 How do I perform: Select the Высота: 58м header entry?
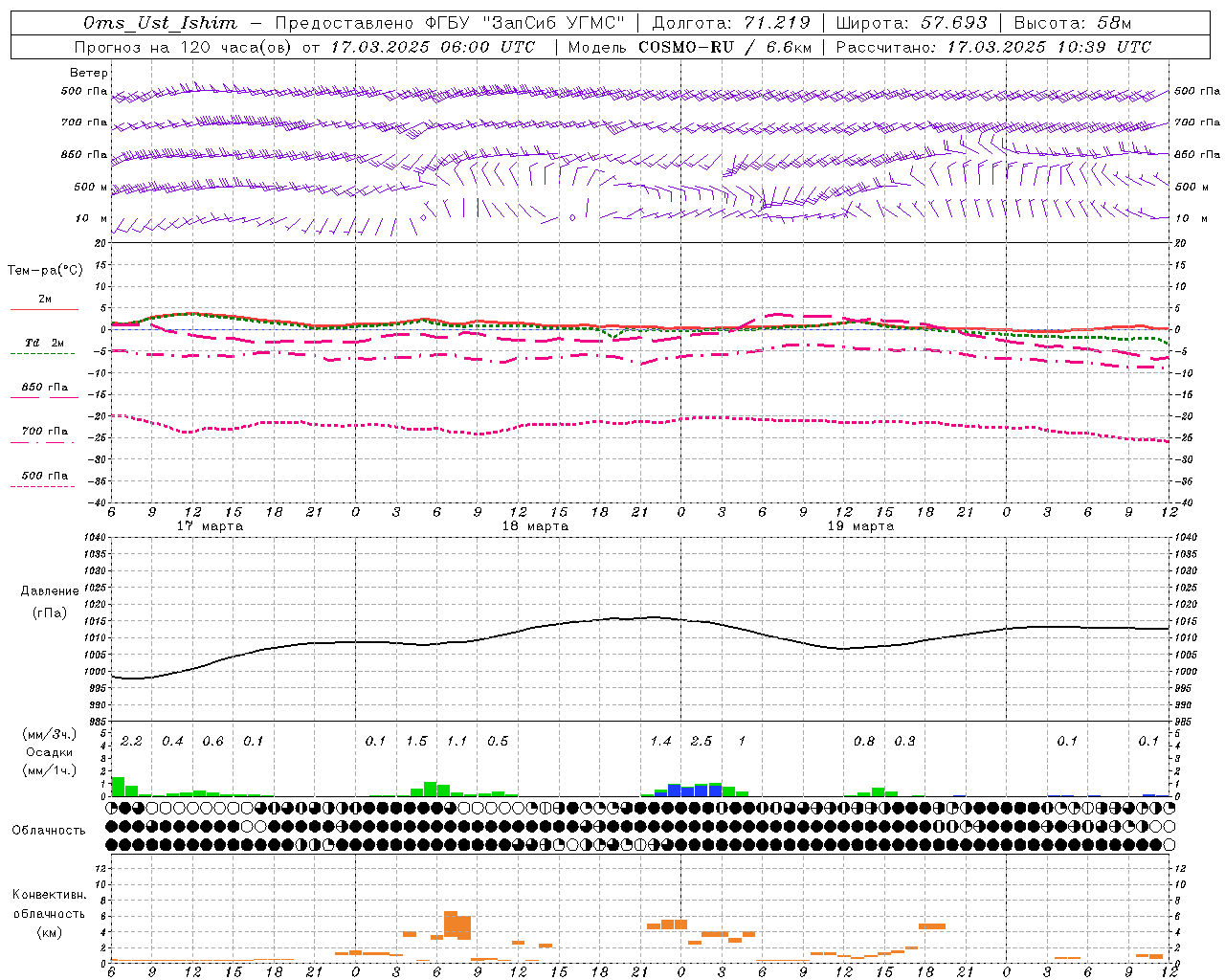[x=1073, y=23]
